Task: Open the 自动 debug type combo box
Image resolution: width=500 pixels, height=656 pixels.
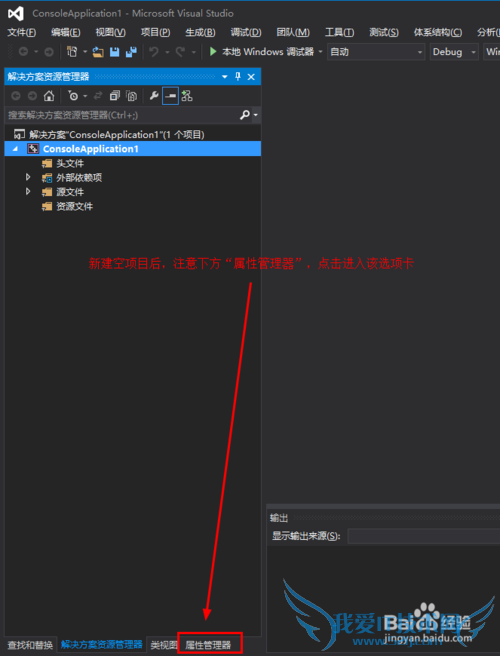Action: click(376, 52)
